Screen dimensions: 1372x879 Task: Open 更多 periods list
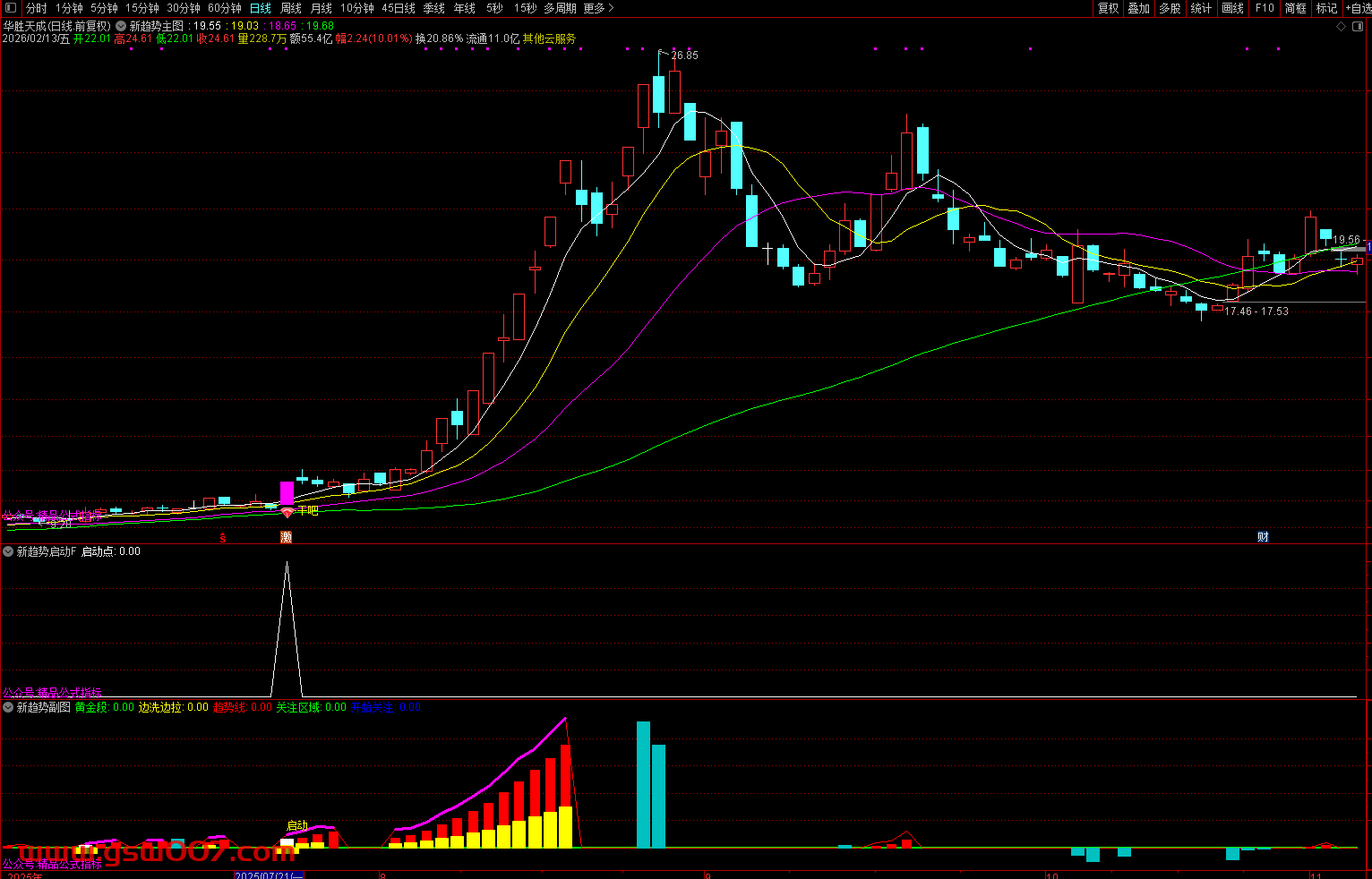coord(598,8)
